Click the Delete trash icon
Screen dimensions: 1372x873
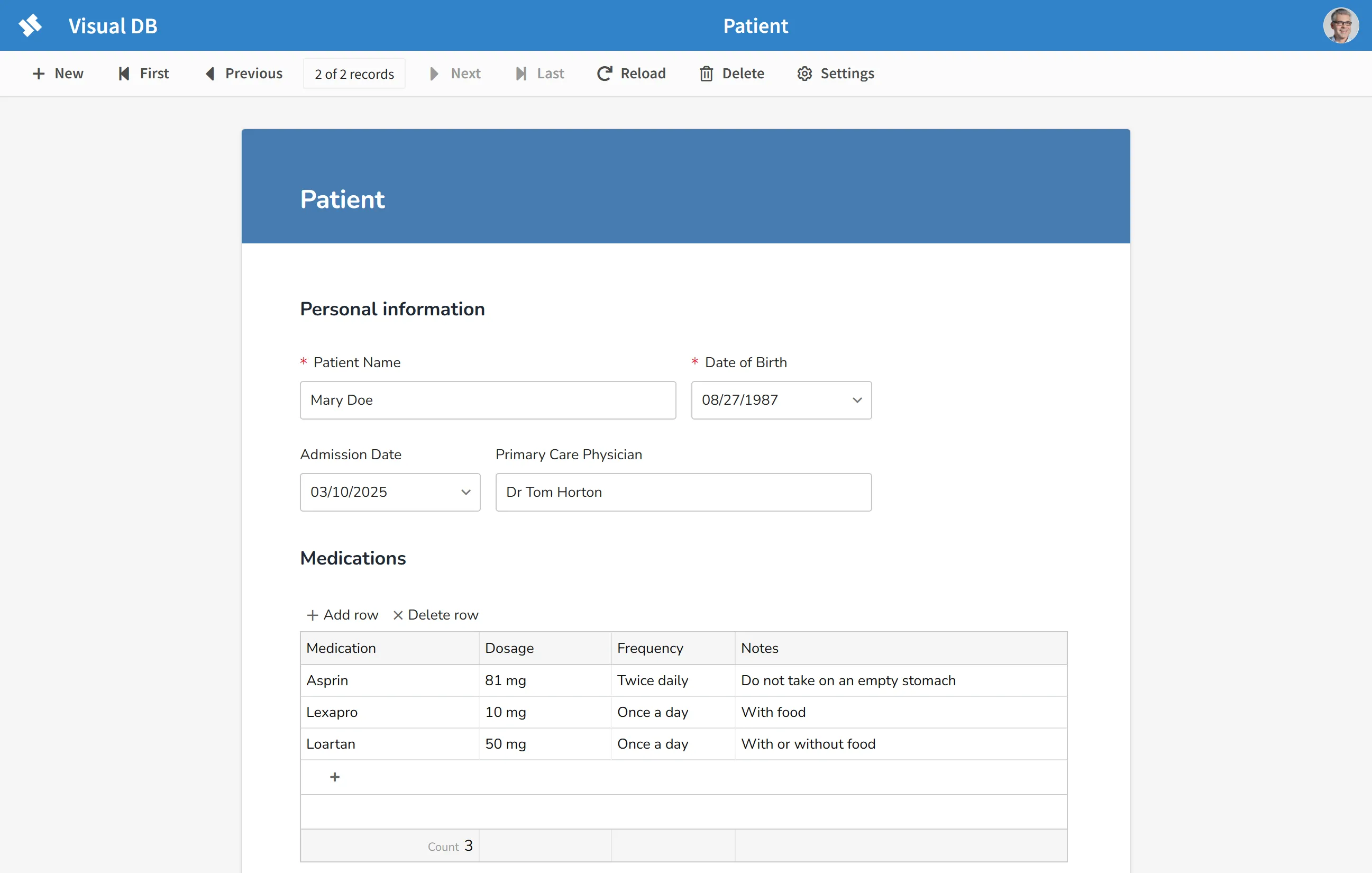706,74
